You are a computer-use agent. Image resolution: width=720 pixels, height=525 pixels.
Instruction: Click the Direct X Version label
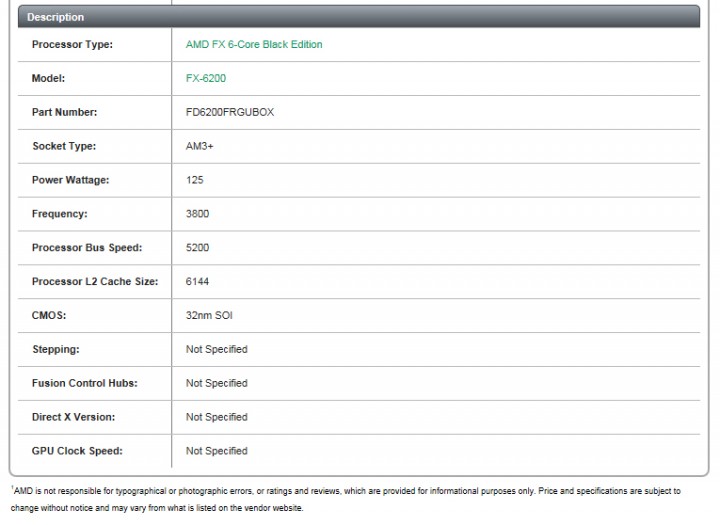tap(73, 417)
